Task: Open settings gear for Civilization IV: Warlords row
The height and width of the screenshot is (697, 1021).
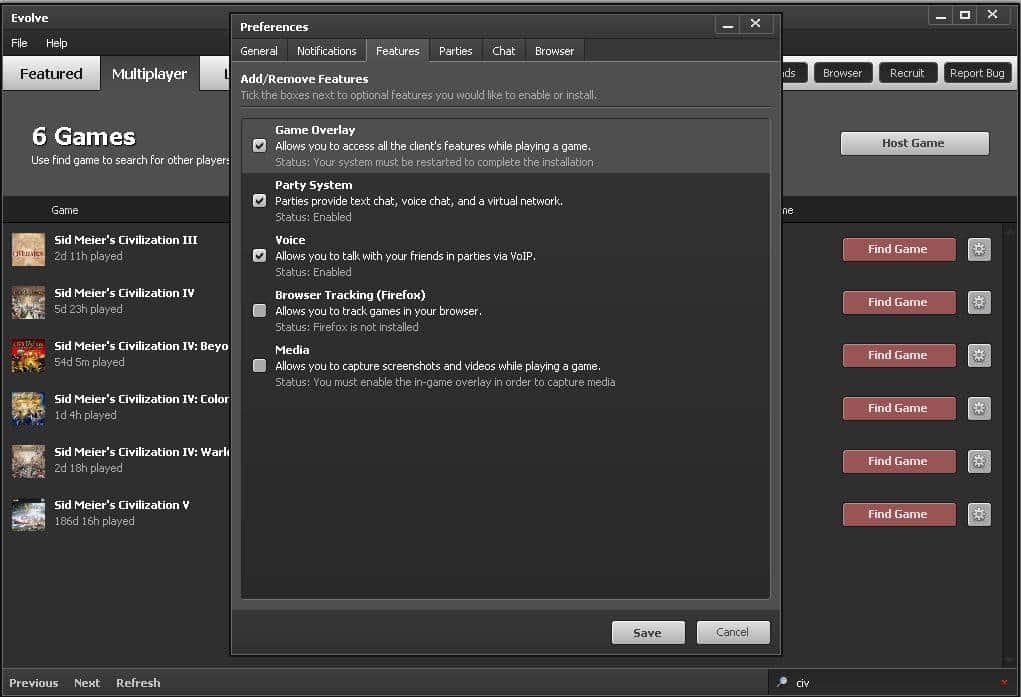Action: [x=979, y=461]
